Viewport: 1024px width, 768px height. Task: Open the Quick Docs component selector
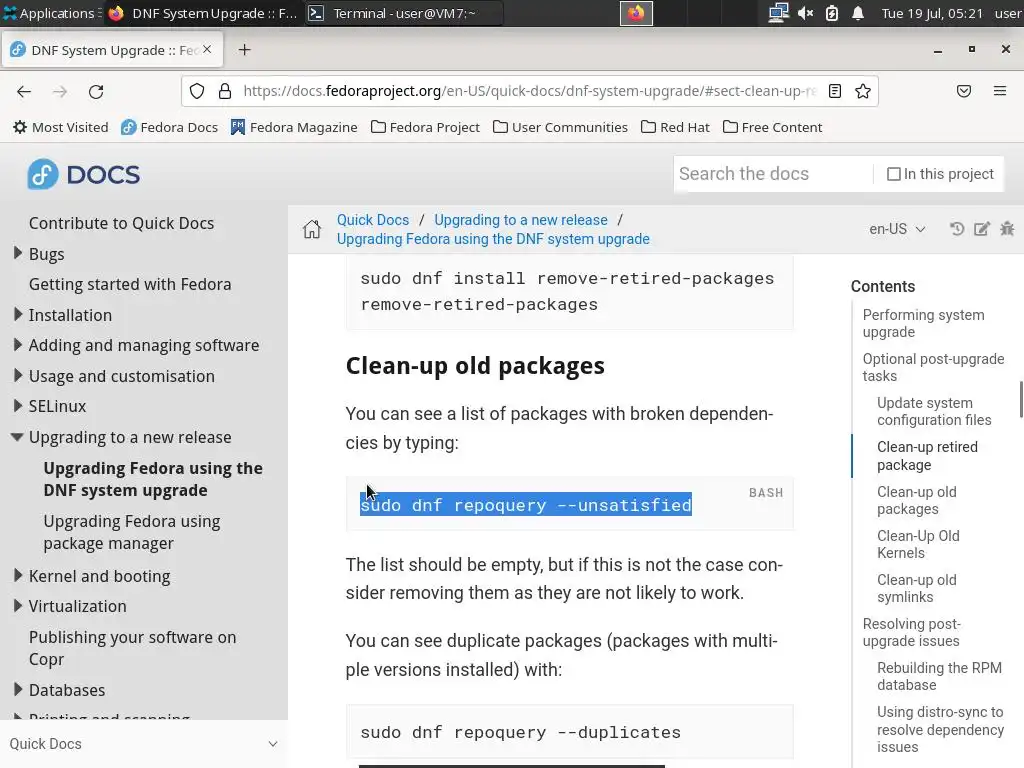[144, 744]
